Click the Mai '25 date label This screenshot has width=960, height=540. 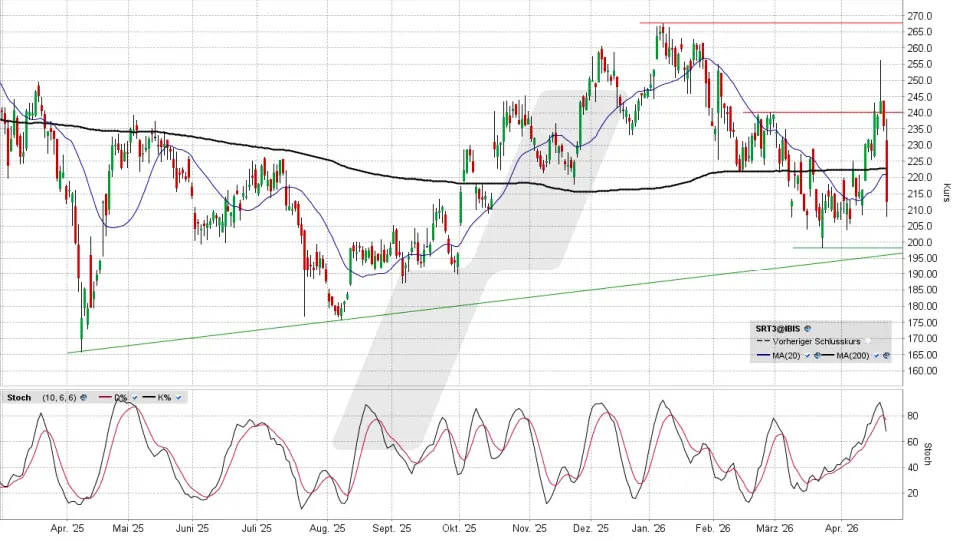(x=128, y=528)
